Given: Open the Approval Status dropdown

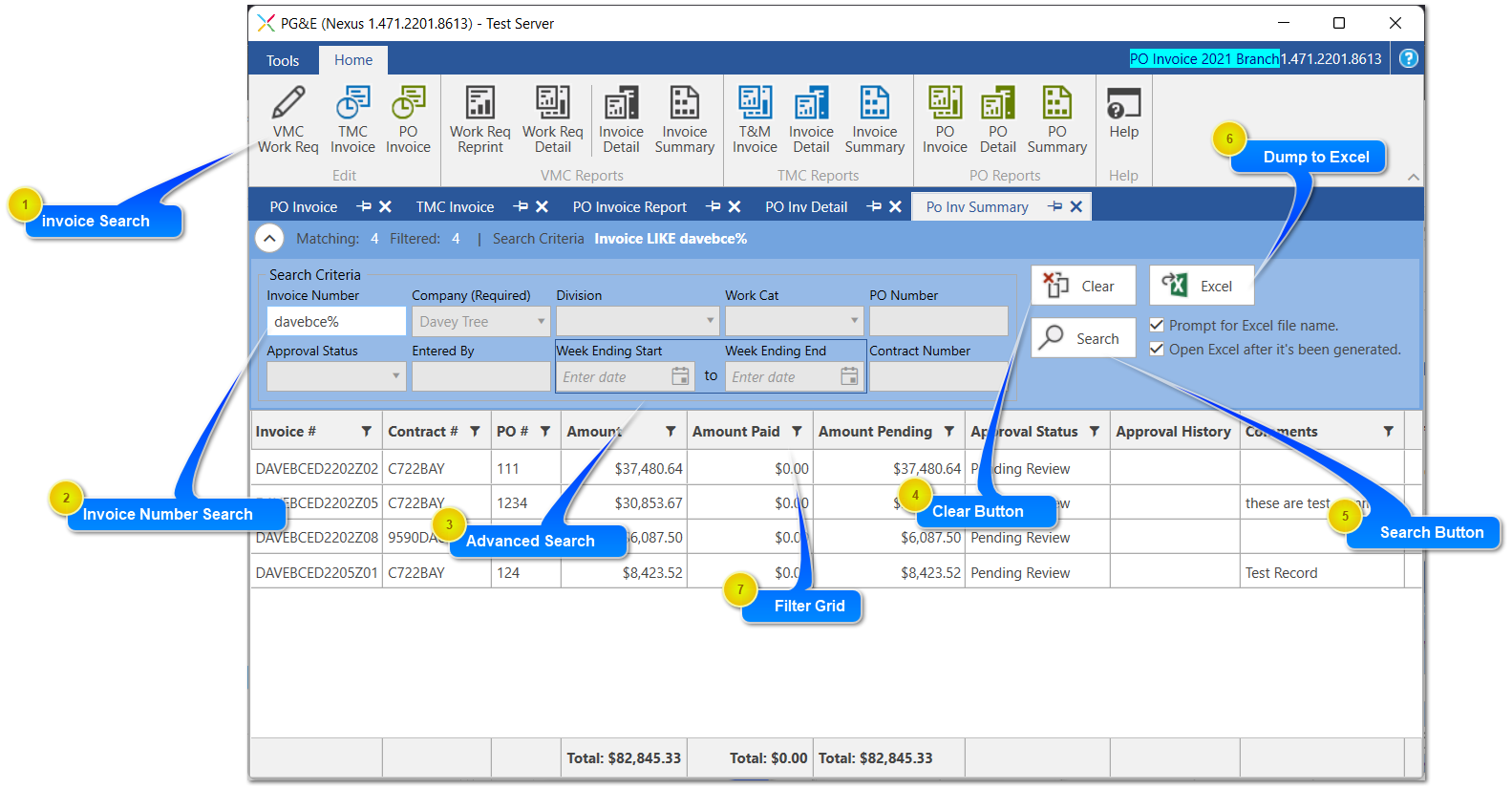Looking at the screenshot, I should click(336, 376).
